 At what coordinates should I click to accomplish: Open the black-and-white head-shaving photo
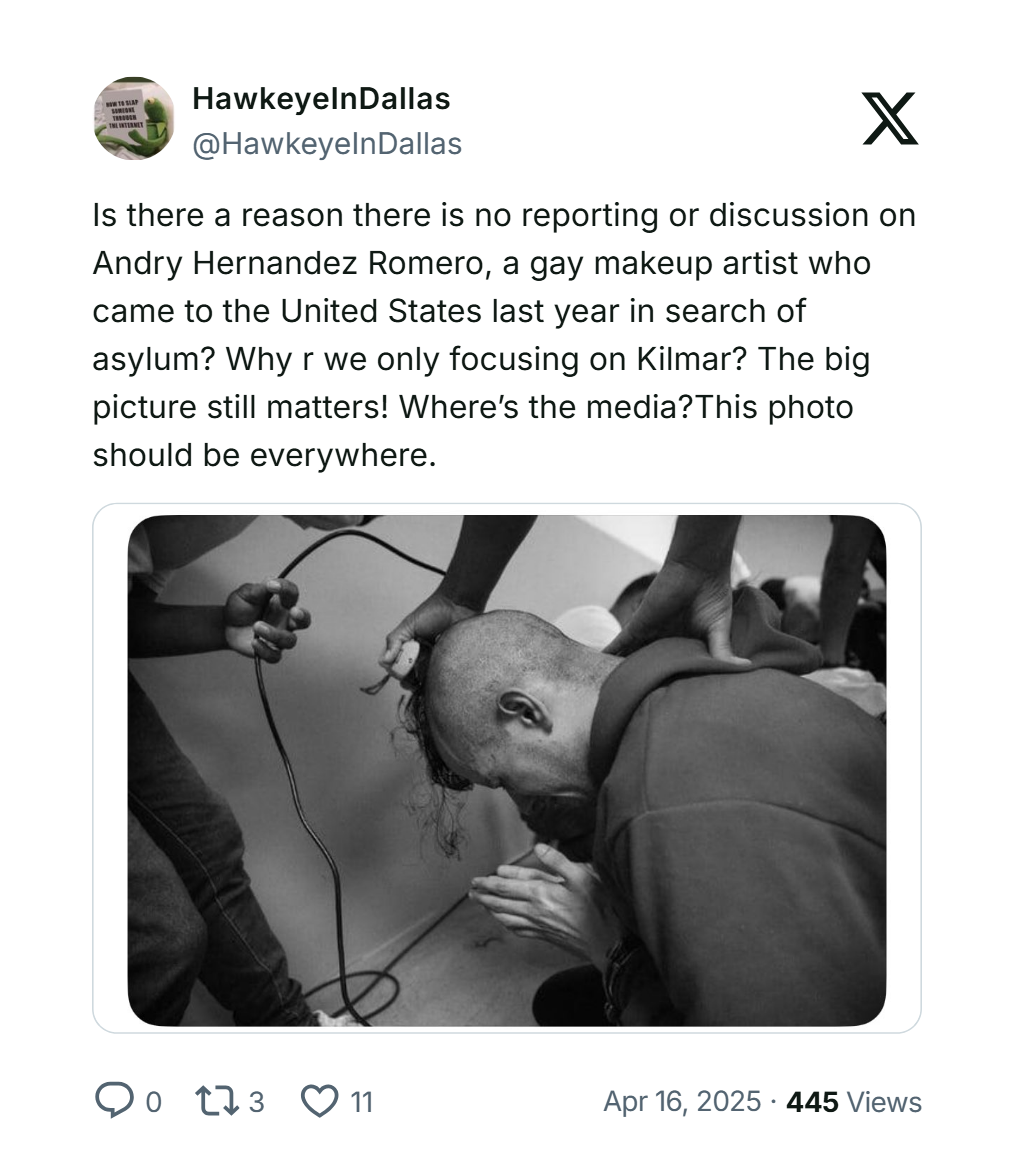506,769
